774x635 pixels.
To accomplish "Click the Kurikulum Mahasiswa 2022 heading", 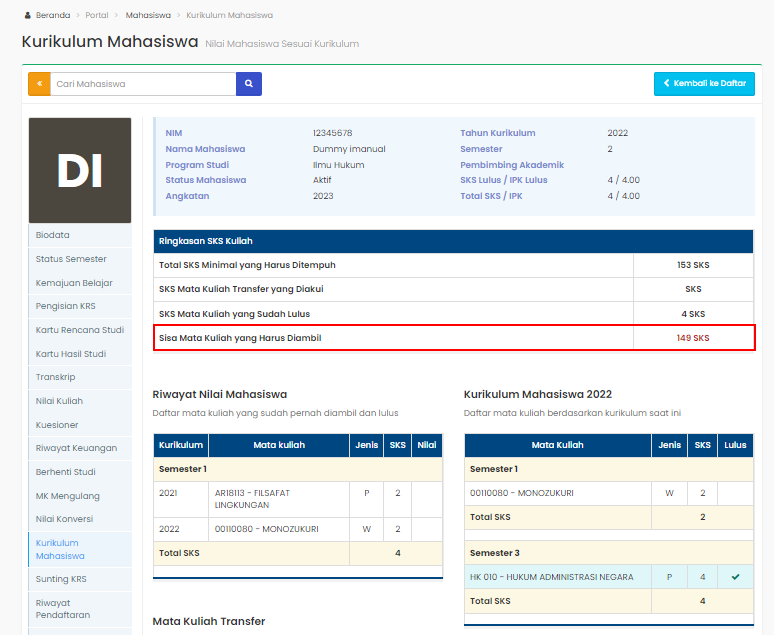I will (538, 395).
